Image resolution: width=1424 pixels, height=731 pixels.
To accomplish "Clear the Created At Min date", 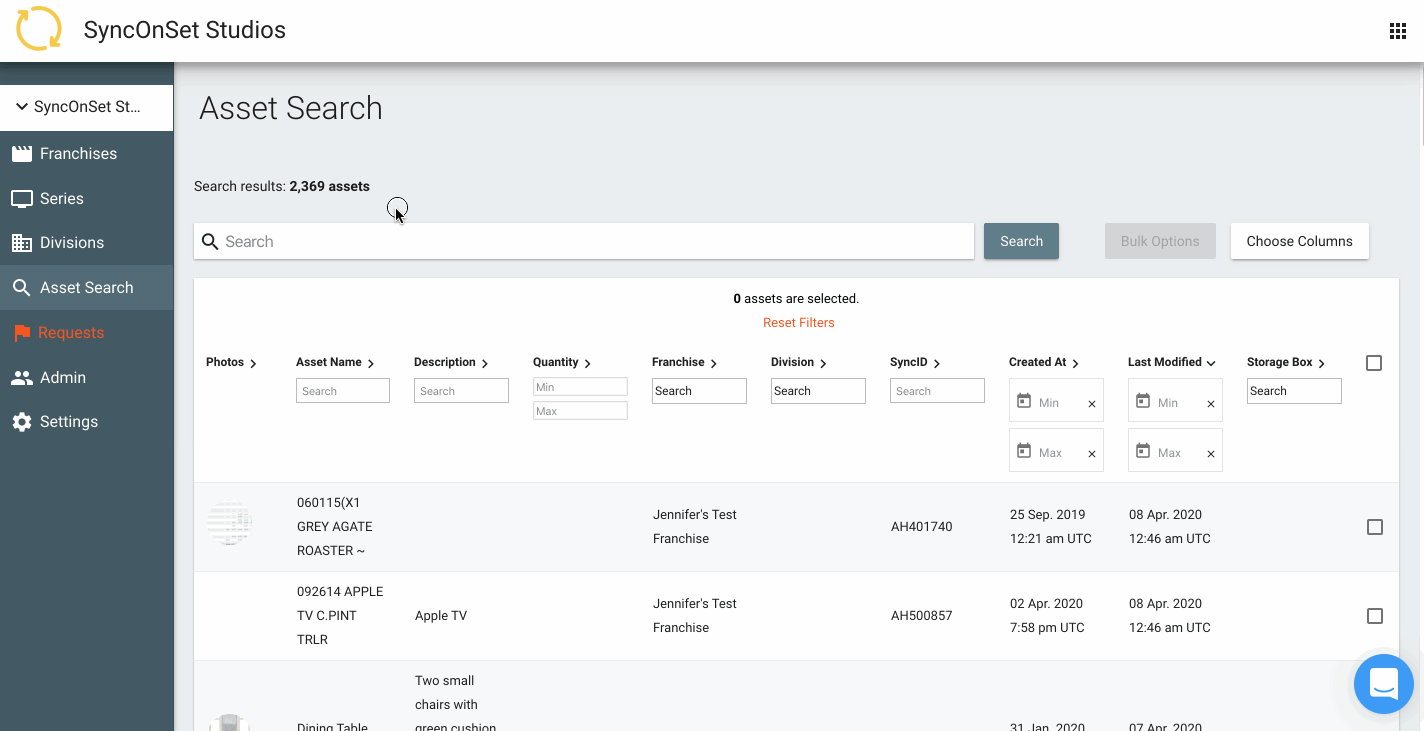I will pos(1092,404).
